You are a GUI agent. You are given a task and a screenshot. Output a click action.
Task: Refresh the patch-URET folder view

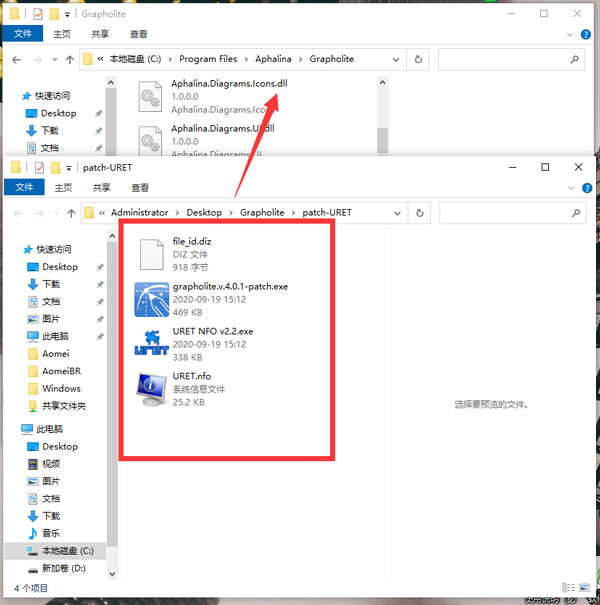coord(419,213)
